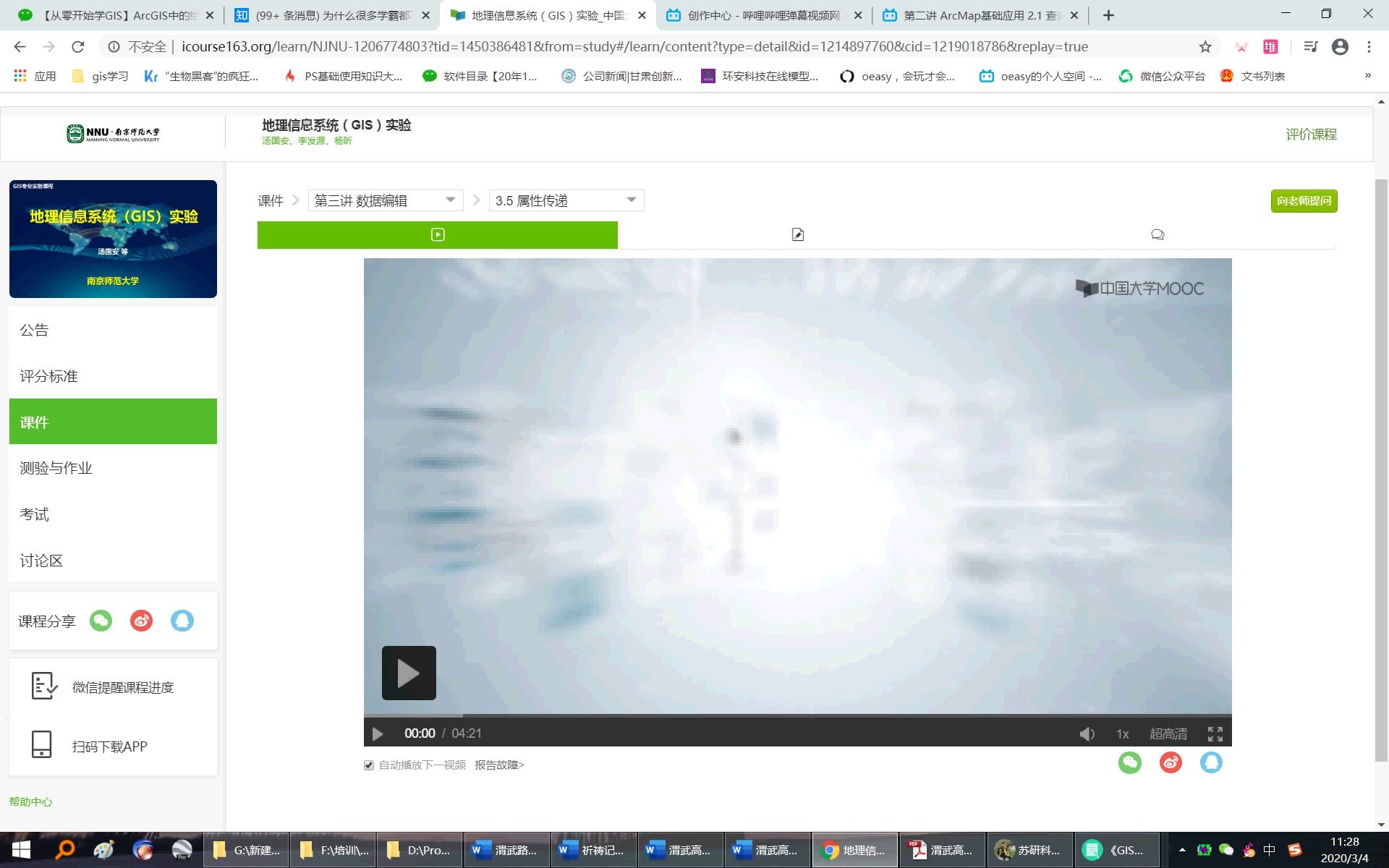This screenshot has width=1389, height=868.
Task: Go to 讨论区 in the sidebar
Action: (41, 561)
